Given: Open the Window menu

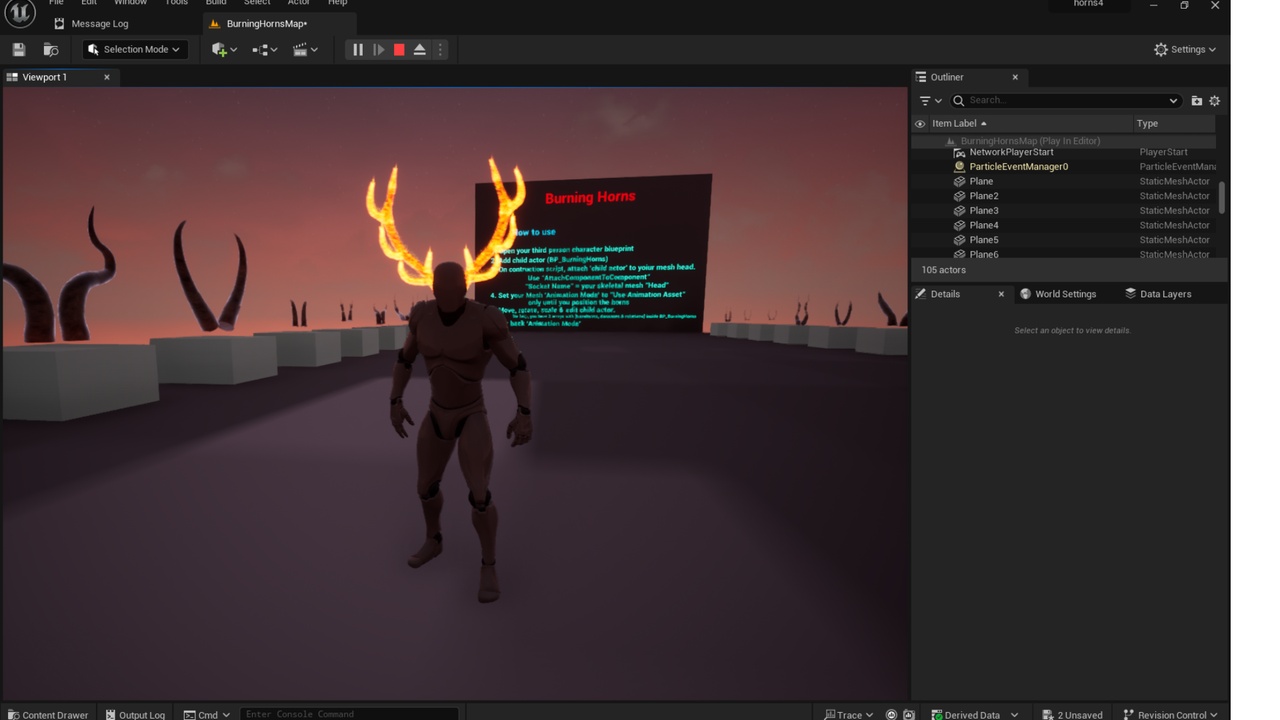Looking at the screenshot, I should tap(130, 3).
